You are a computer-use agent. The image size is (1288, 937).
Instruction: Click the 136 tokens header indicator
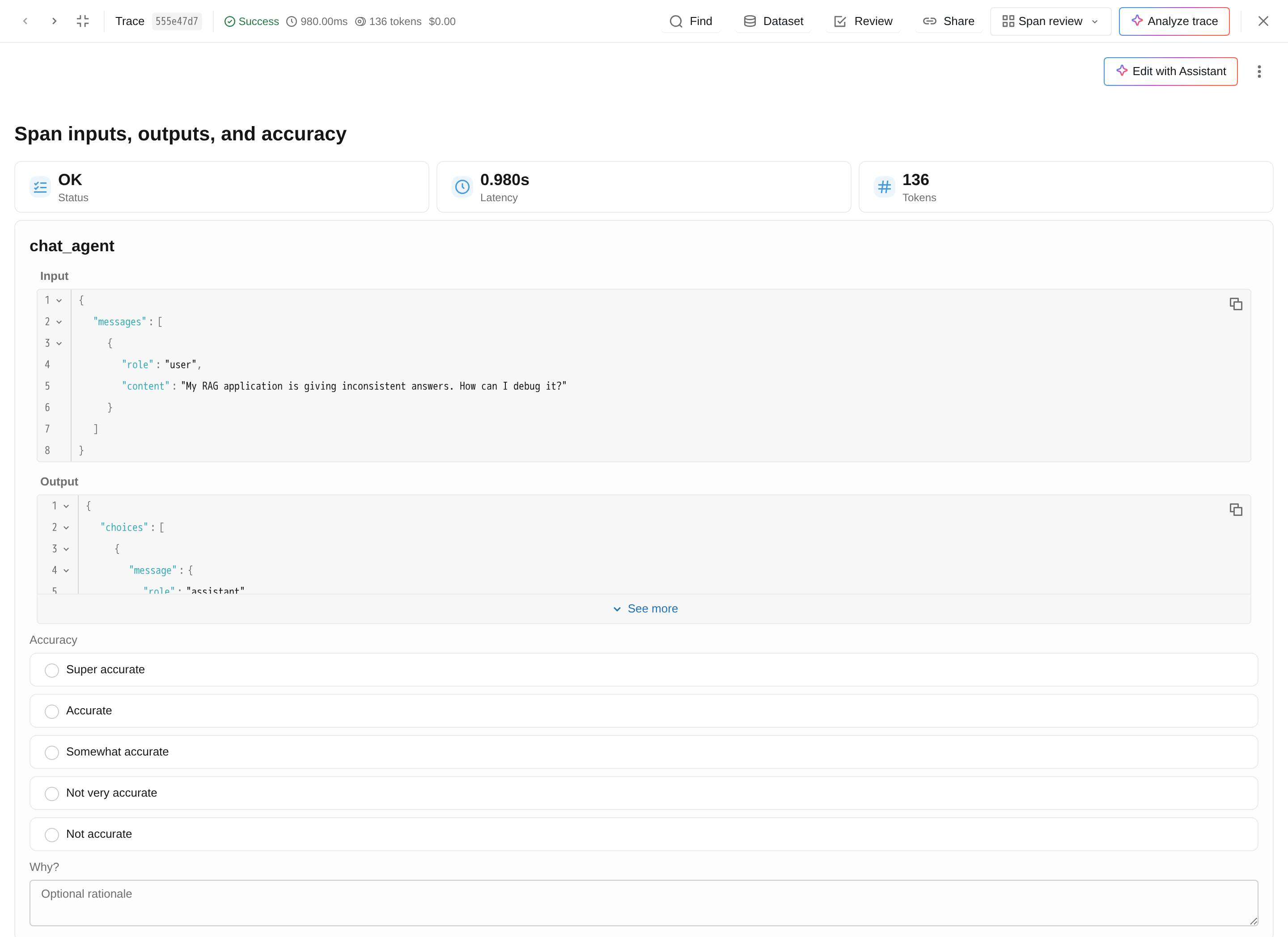(x=389, y=21)
